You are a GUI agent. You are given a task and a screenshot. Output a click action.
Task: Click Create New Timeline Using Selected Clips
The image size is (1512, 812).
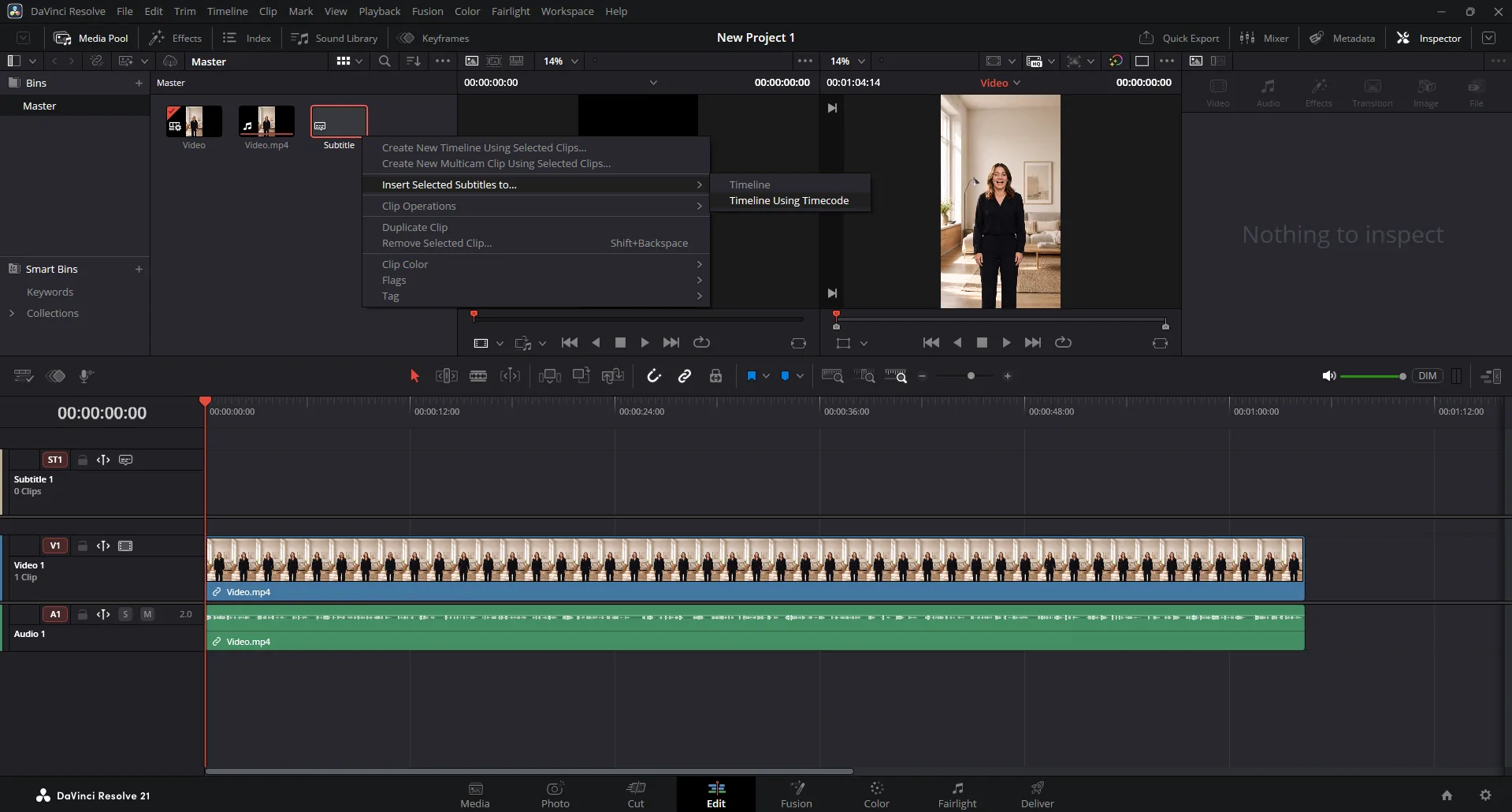coord(536,147)
